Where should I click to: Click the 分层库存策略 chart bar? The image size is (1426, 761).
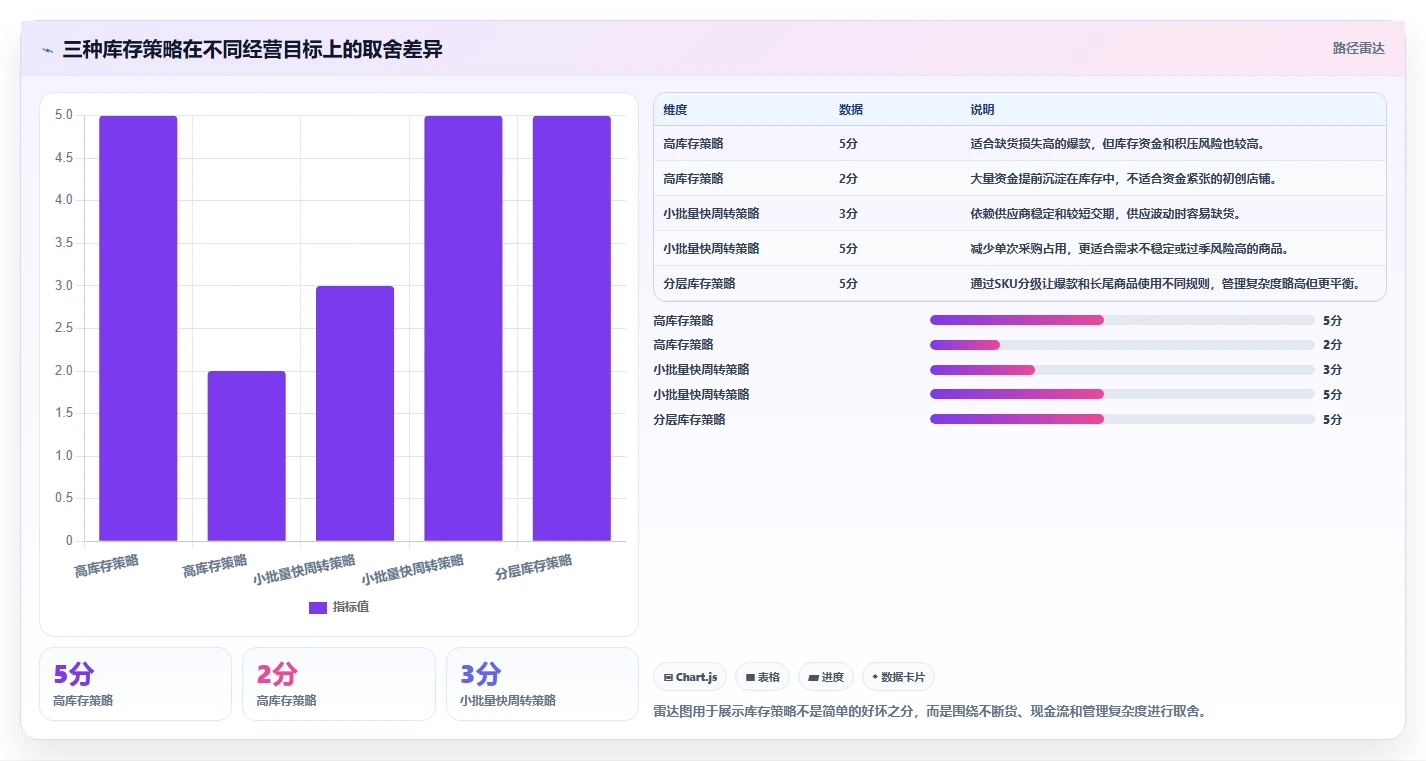571,328
